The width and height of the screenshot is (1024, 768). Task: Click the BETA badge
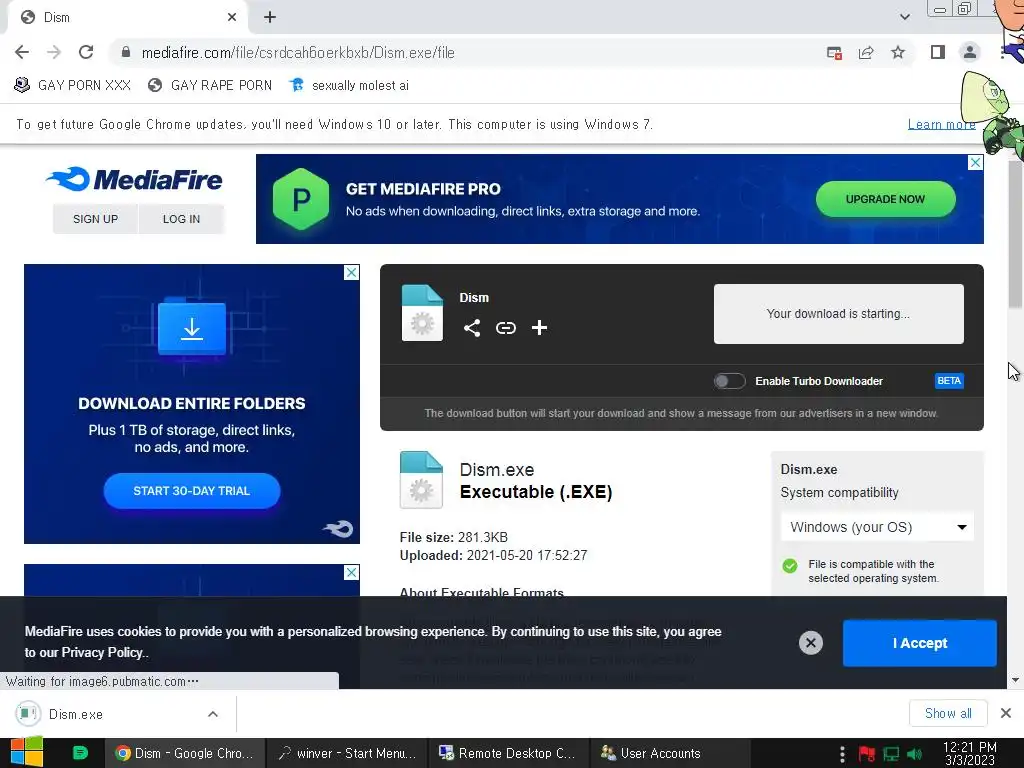click(949, 381)
